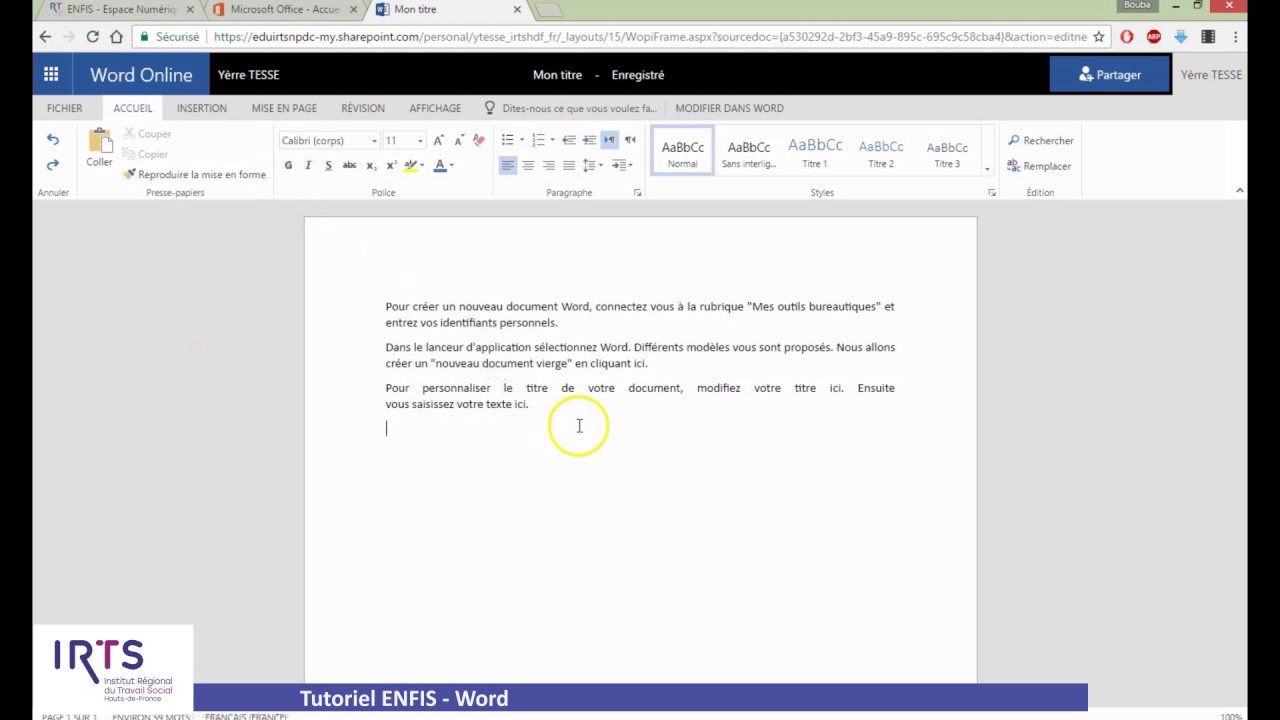Decrease paragraph indent
Screen dimensions: 1280x720
(568, 140)
